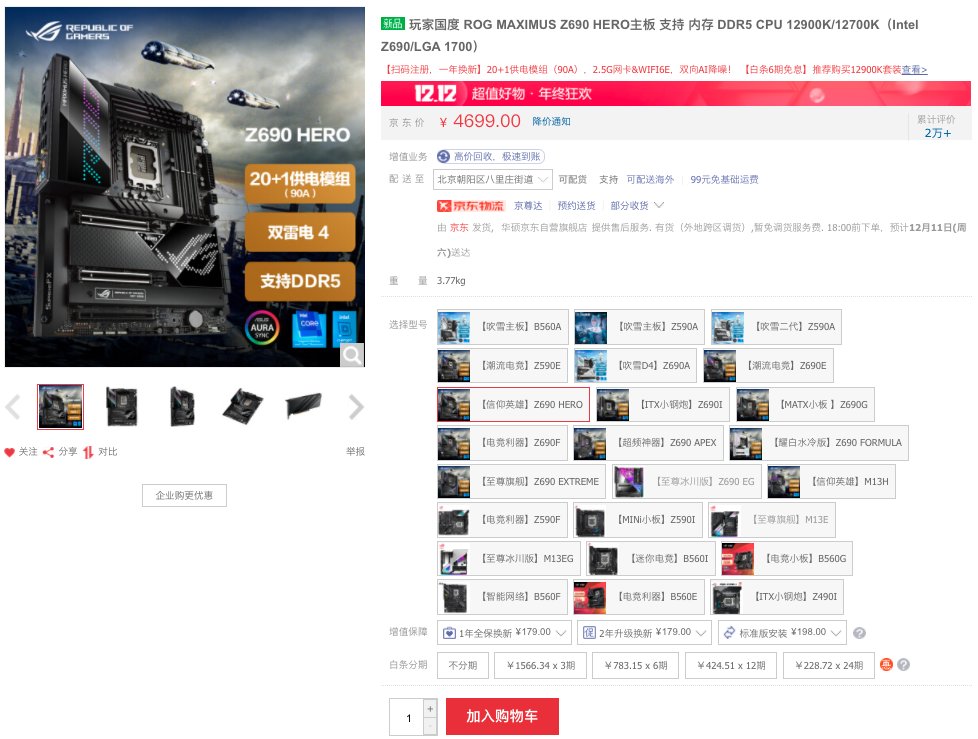Select second motherboard thumbnail
Image resolution: width=978 pixels, height=739 pixels.
[122, 407]
